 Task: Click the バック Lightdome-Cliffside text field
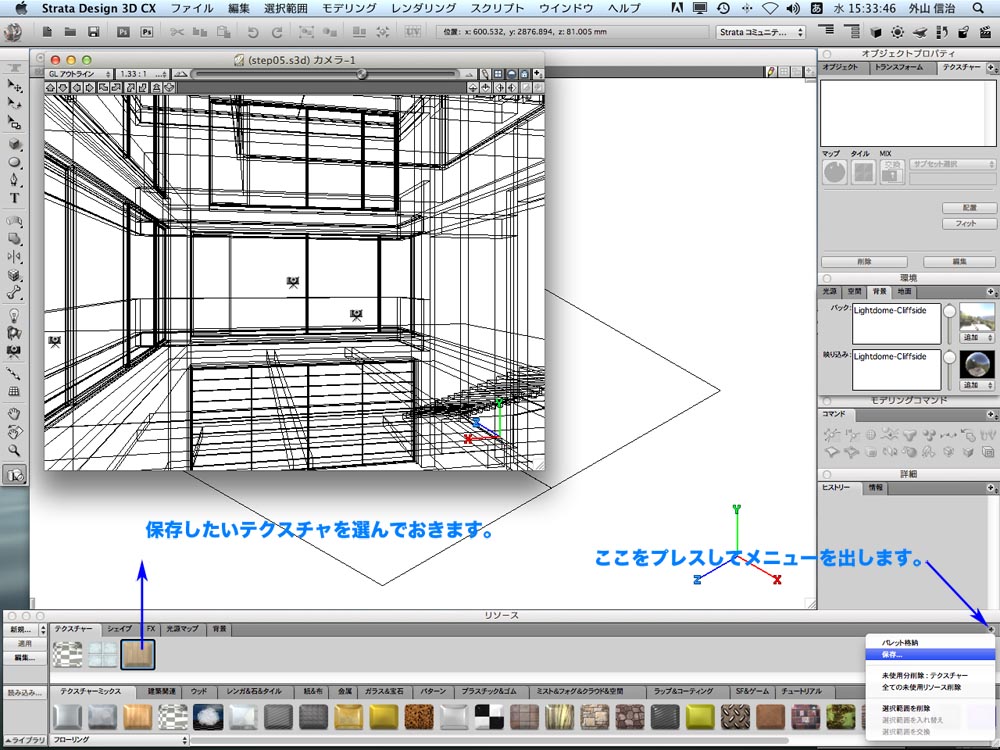click(896, 323)
